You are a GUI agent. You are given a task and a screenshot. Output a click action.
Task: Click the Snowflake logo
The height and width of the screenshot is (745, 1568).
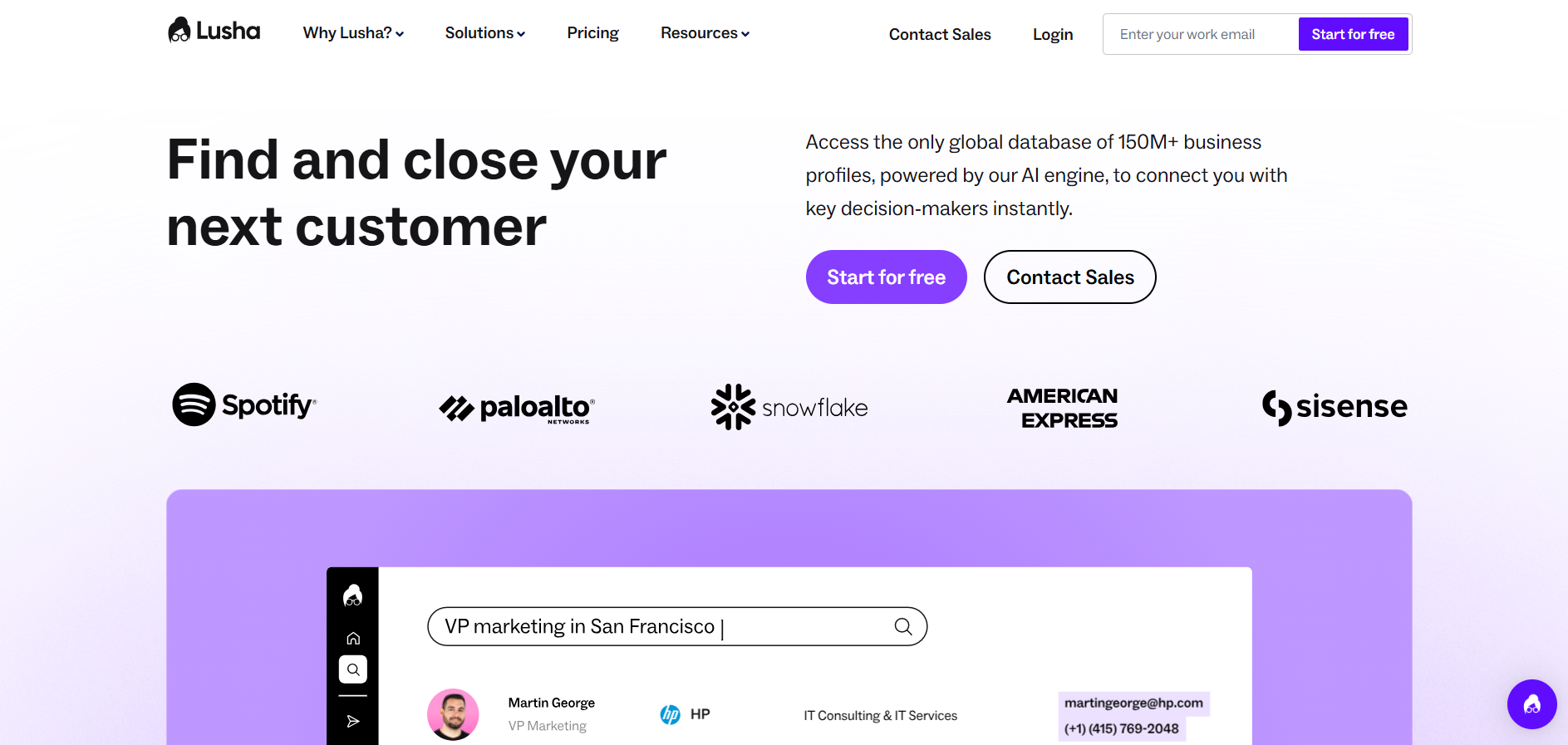(x=788, y=407)
